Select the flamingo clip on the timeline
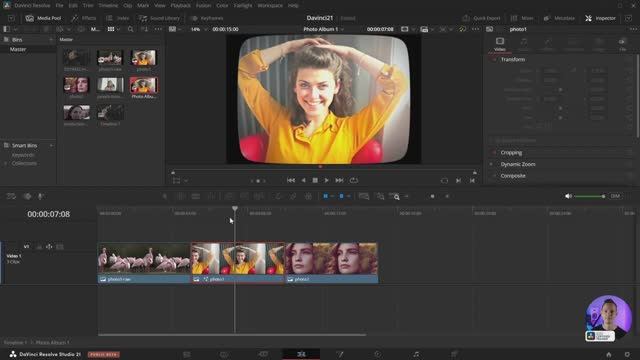 [x=144, y=262]
